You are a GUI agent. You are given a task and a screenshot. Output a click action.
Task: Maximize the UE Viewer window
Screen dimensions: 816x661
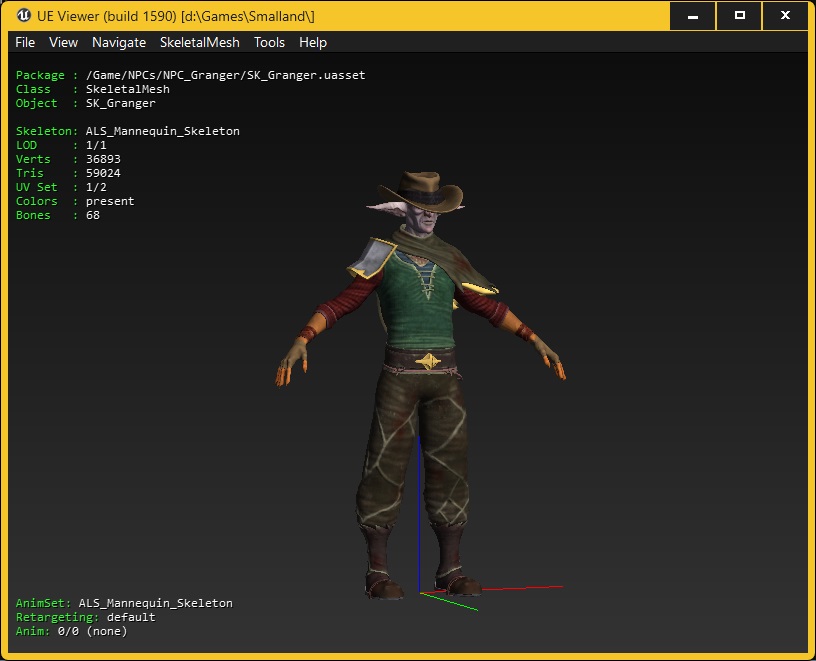point(740,16)
